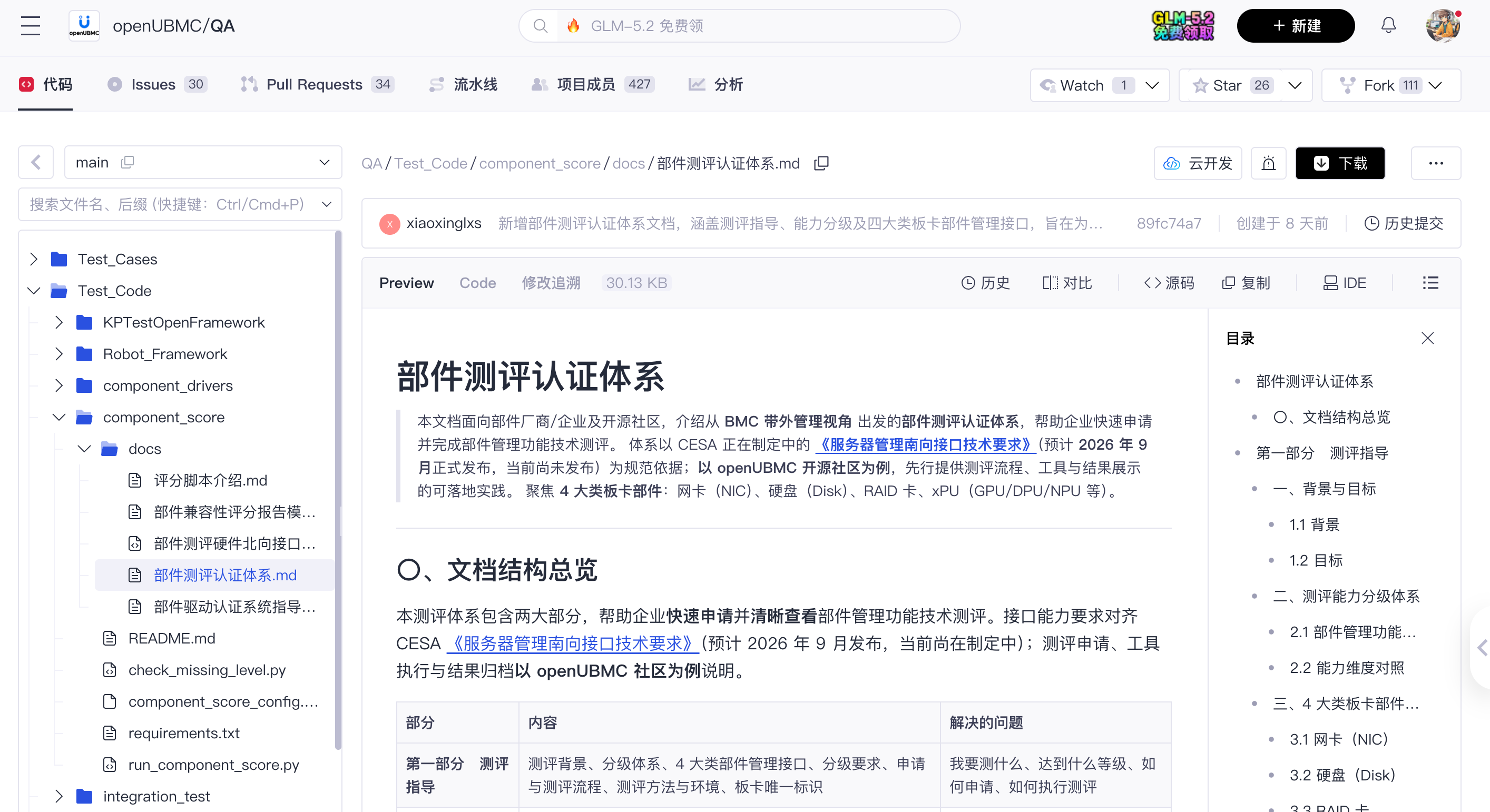Toggle the table of contents list icon
The image size is (1490, 812).
point(1430,283)
